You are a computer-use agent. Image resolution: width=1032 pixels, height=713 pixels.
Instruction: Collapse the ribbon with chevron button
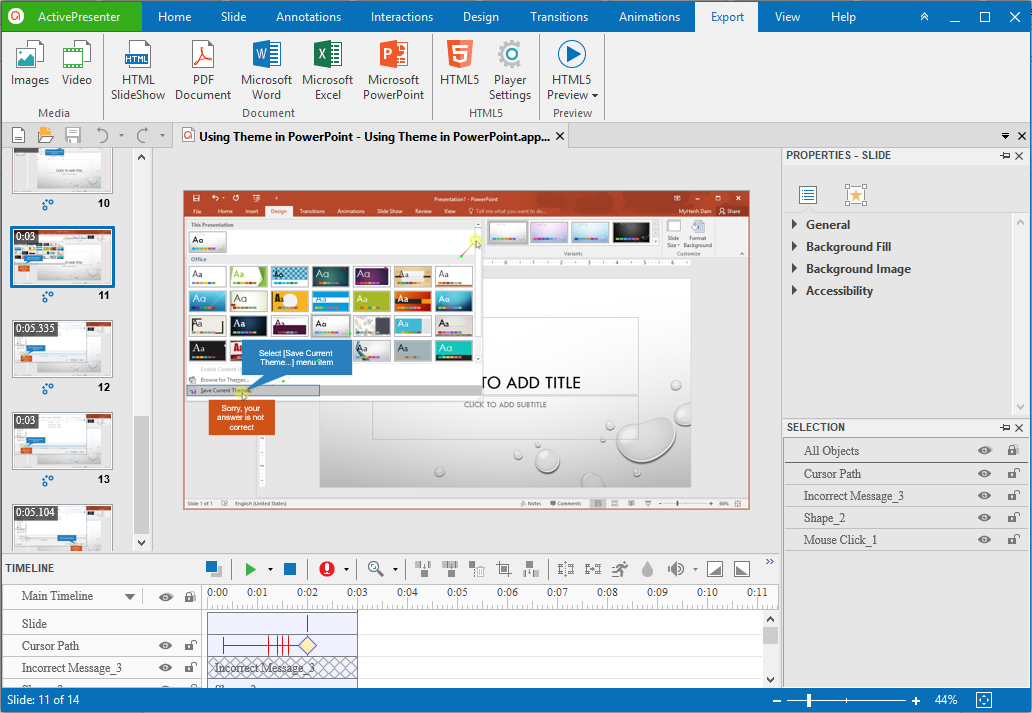924,17
